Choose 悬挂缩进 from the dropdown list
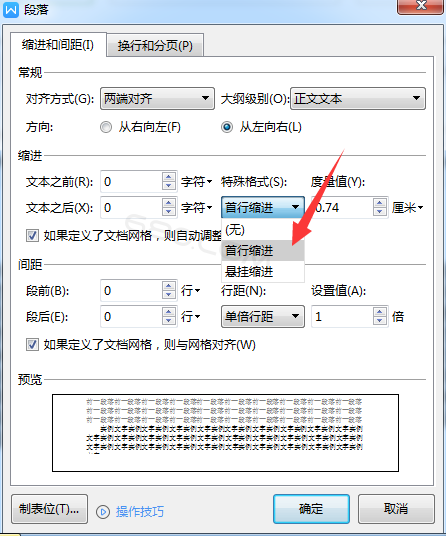The image size is (446, 536). pyautogui.click(x=263, y=272)
